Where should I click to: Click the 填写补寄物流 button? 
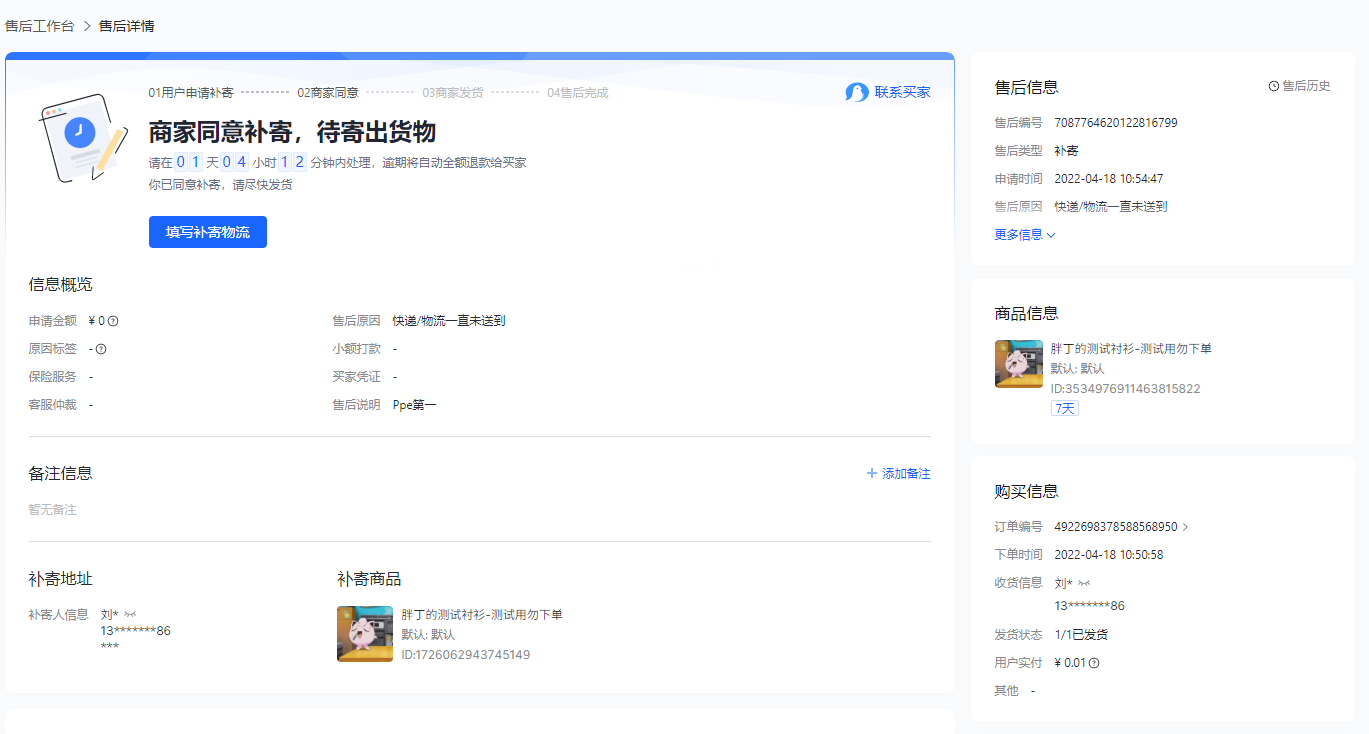tap(208, 232)
